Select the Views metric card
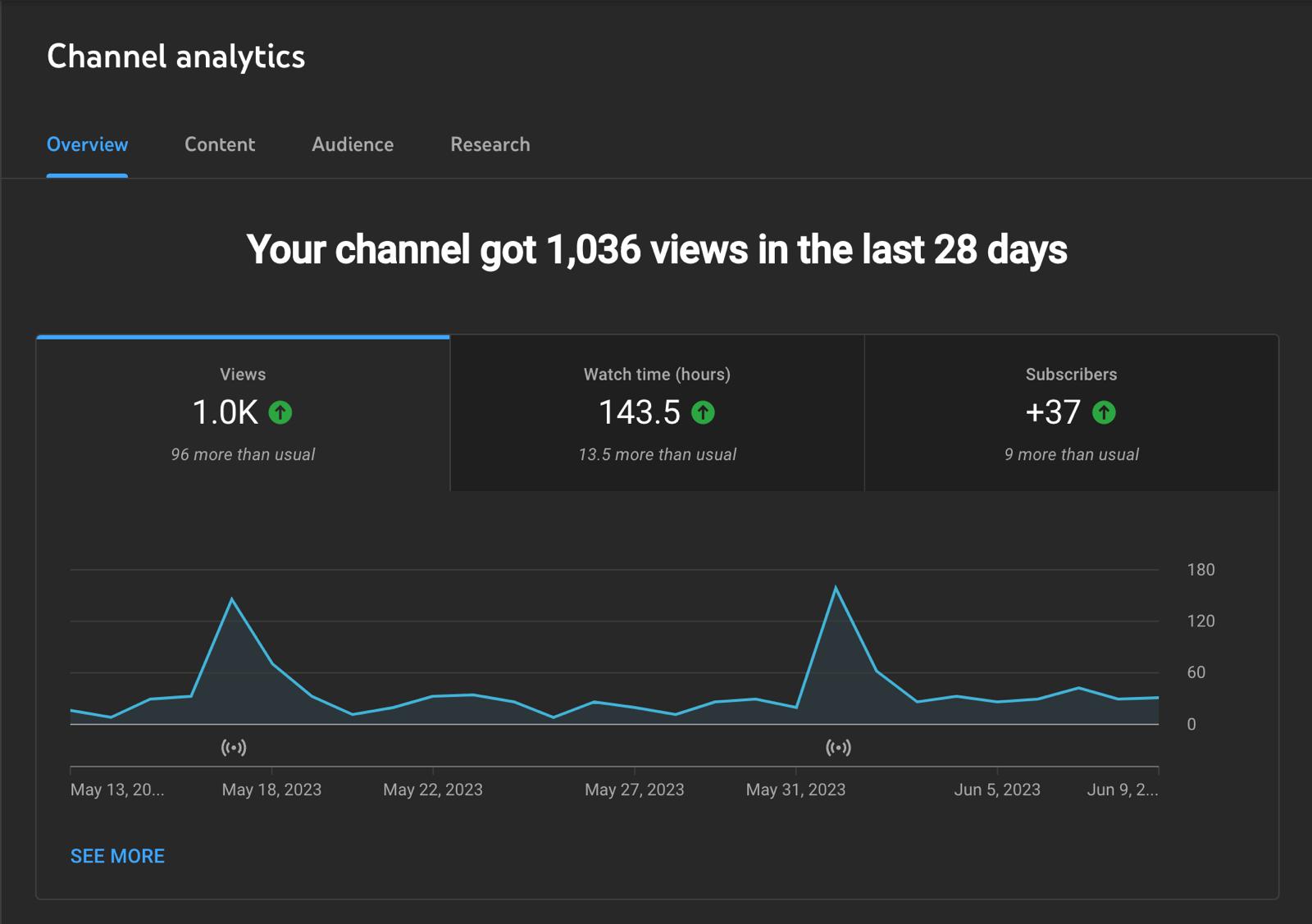Image resolution: width=1312 pixels, height=924 pixels. point(243,413)
